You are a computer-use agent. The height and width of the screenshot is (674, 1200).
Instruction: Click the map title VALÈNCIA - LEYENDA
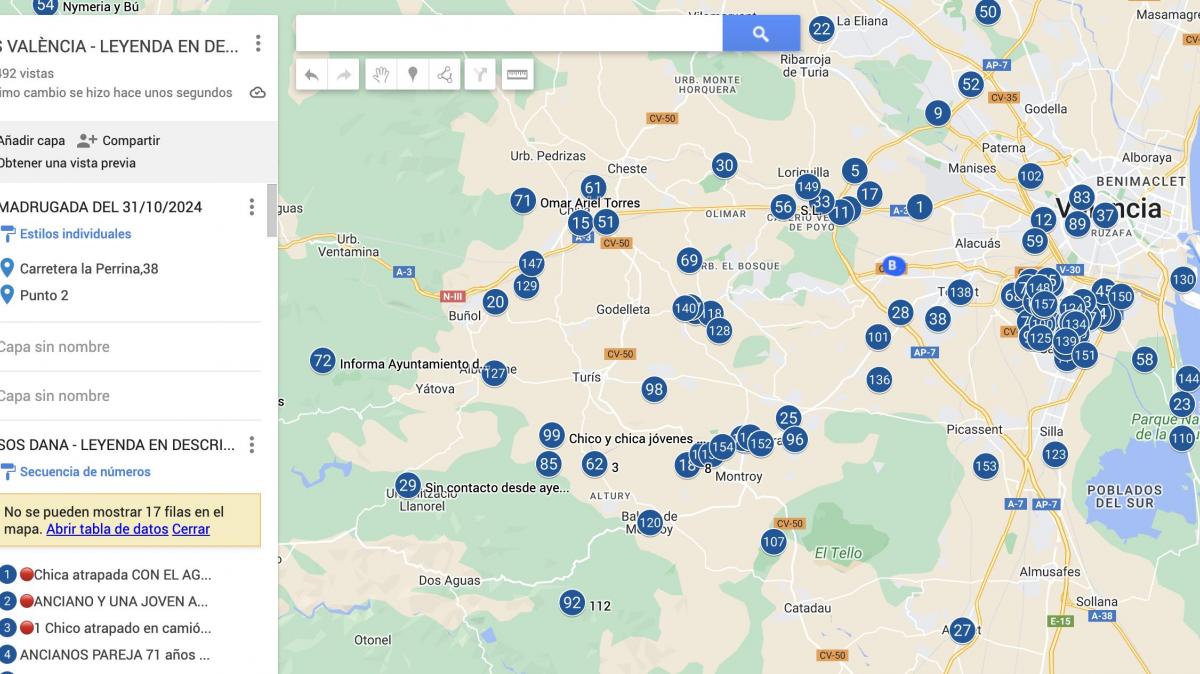[120, 45]
